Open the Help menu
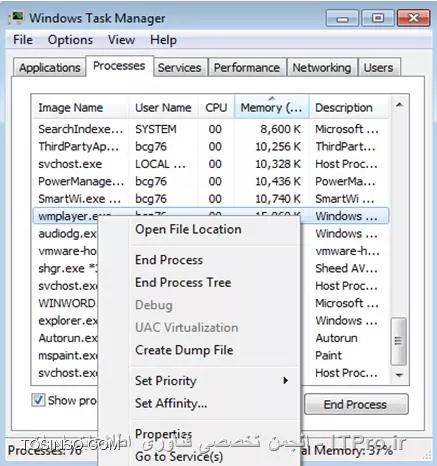This screenshot has width=437, height=466. 163,40
